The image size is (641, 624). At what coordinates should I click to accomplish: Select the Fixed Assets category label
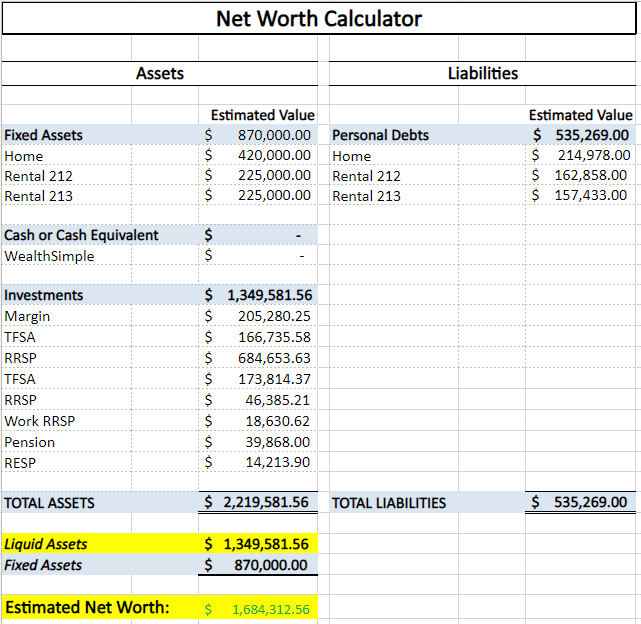pyautogui.click(x=43, y=135)
